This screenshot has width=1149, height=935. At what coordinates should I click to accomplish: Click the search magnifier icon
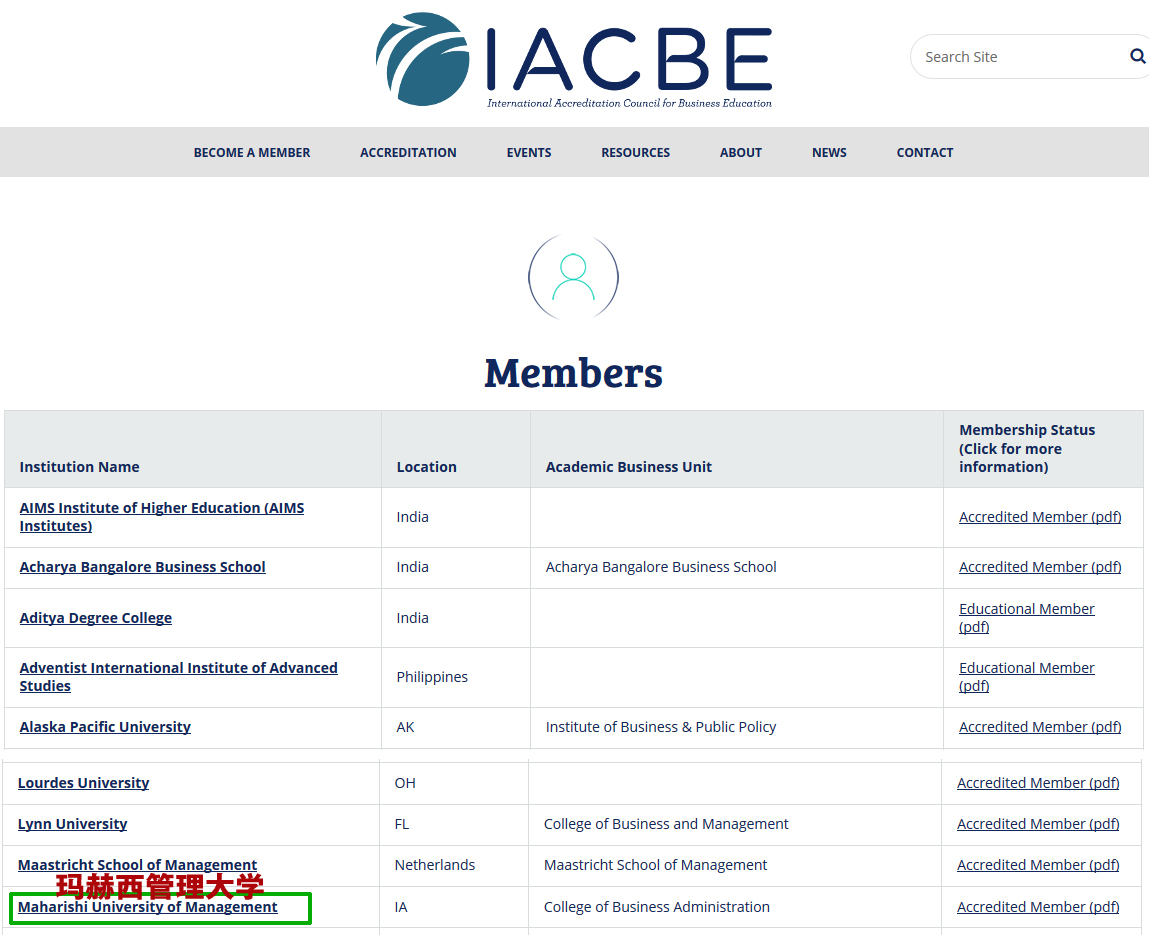tap(1137, 56)
